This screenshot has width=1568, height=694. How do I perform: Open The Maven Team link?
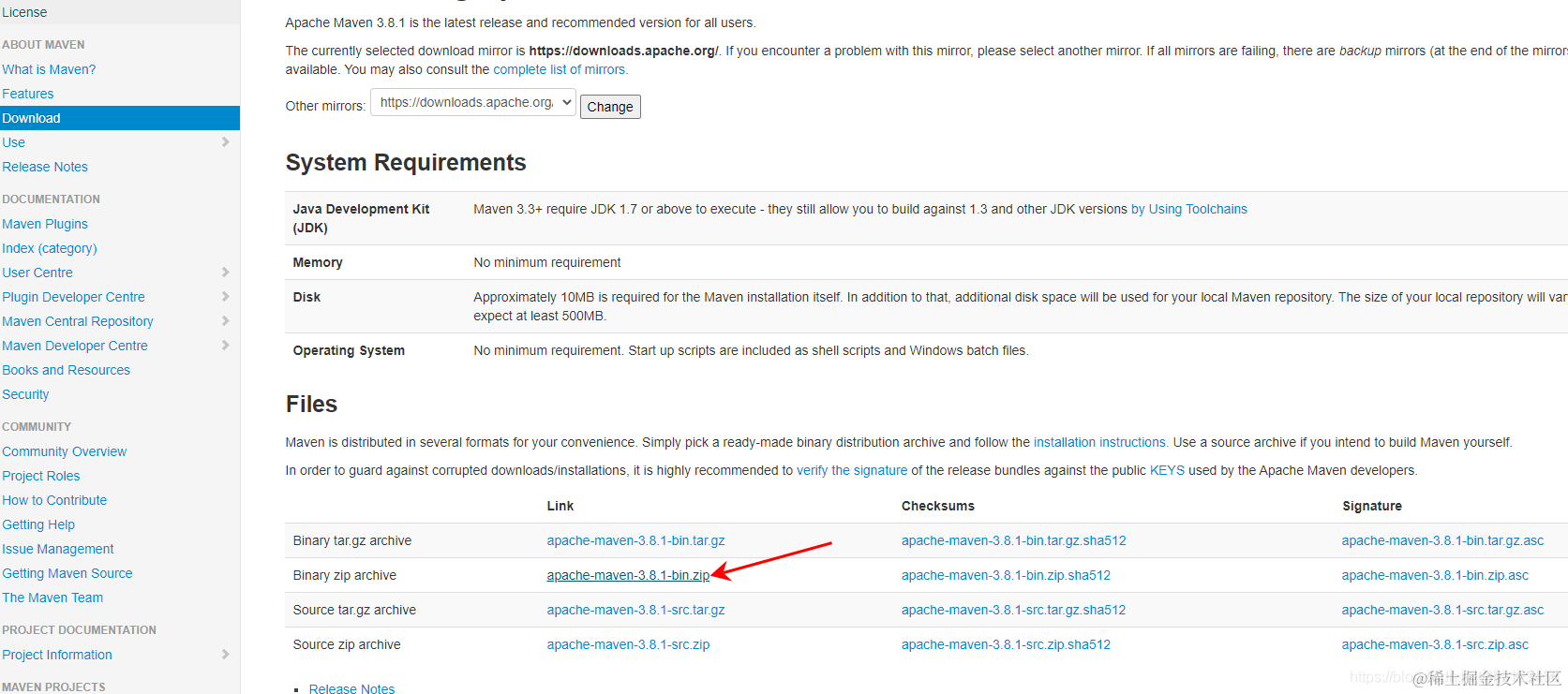pos(52,598)
